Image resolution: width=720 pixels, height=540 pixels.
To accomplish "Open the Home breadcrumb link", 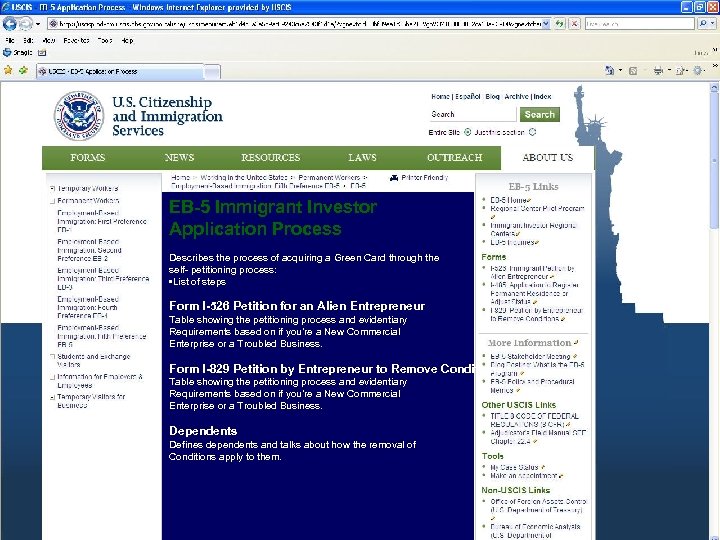I will coord(180,177).
